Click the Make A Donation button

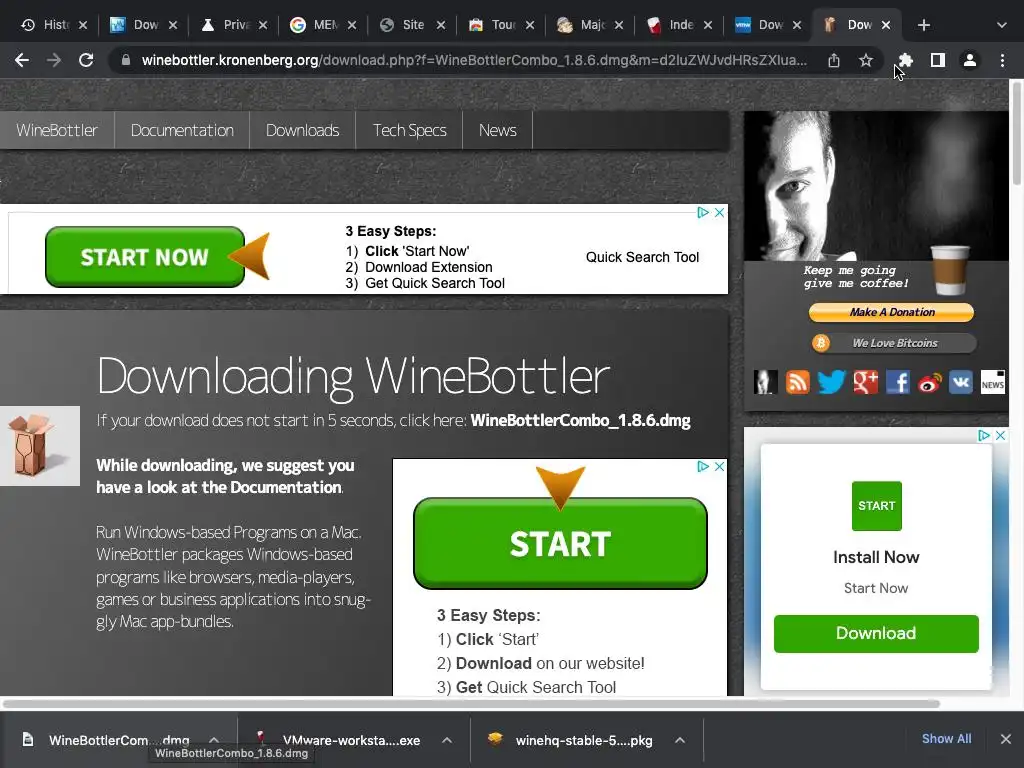[x=891, y=312]
